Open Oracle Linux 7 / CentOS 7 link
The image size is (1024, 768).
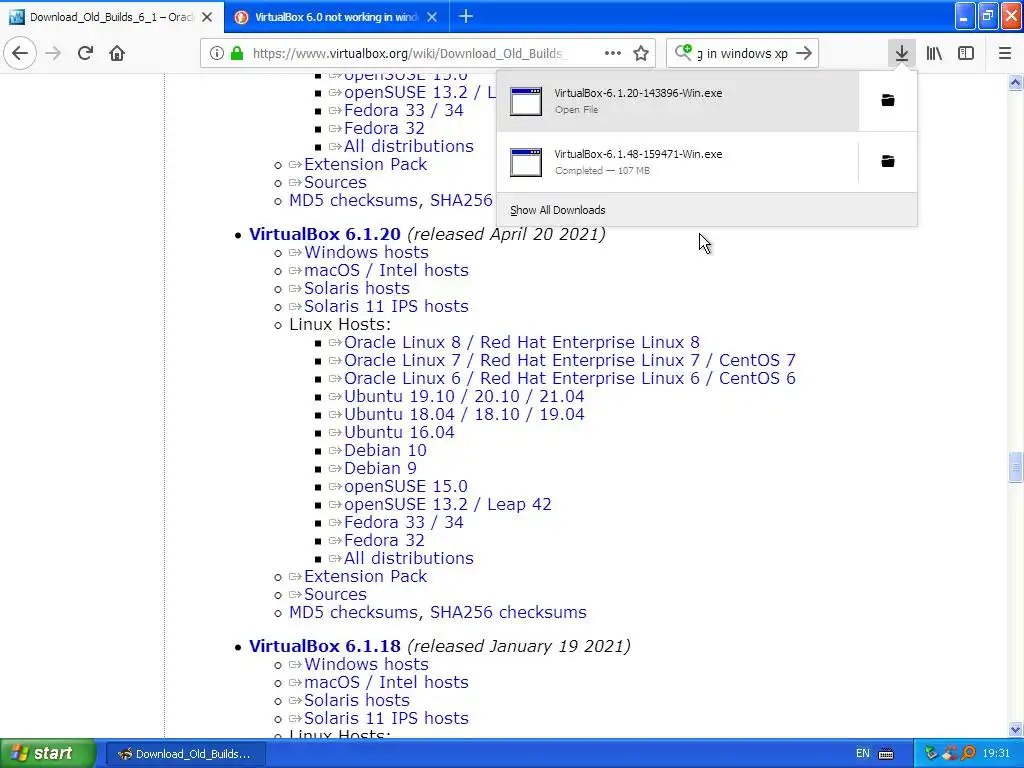click(x=569, y=360)
